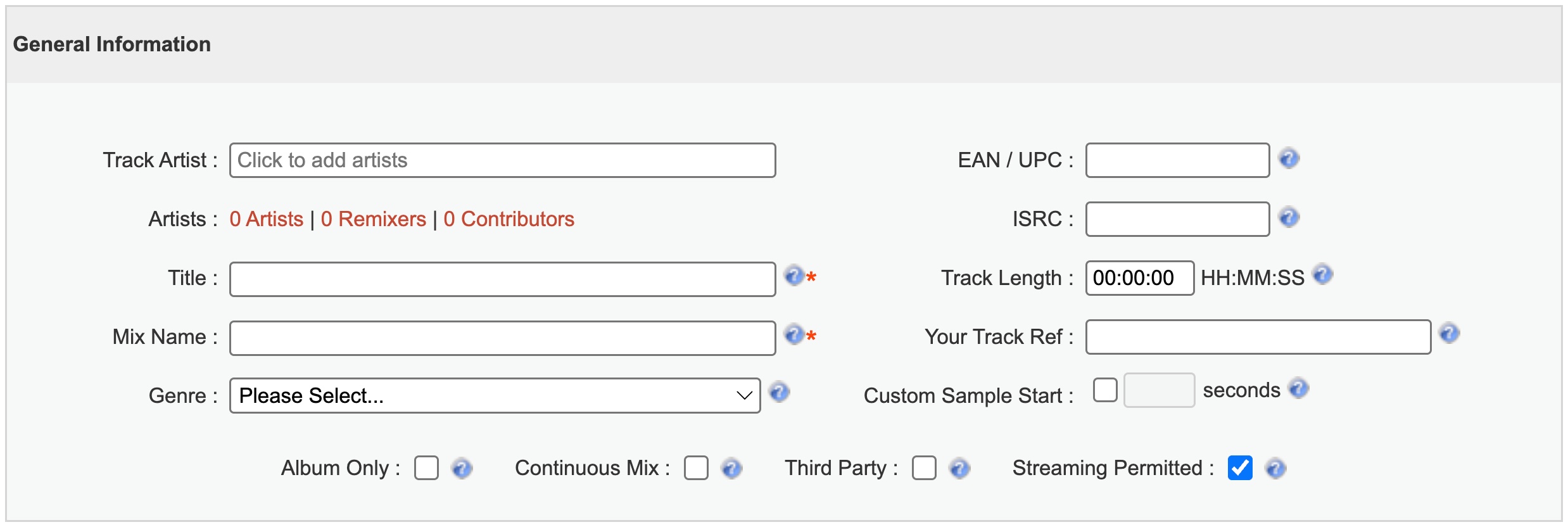Viewport: 1568px width, 527px height.
Task: Tick the Third Party checkbox
Action: [924, 468]
